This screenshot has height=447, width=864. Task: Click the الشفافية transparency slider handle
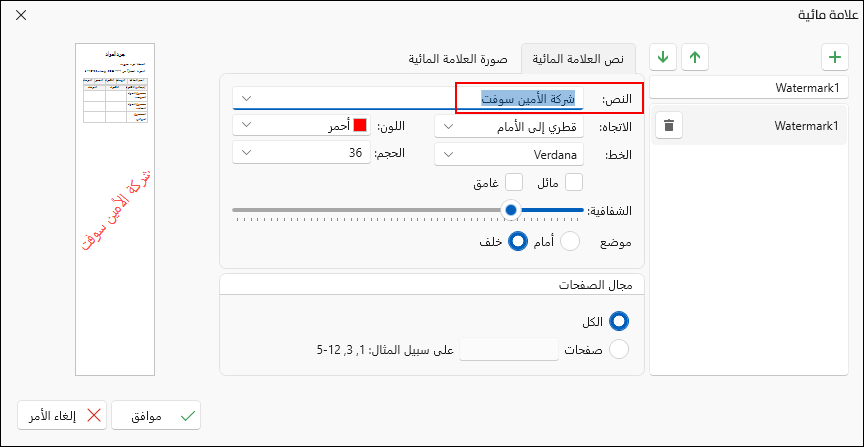pyautogui.click(x=511, y=210)
